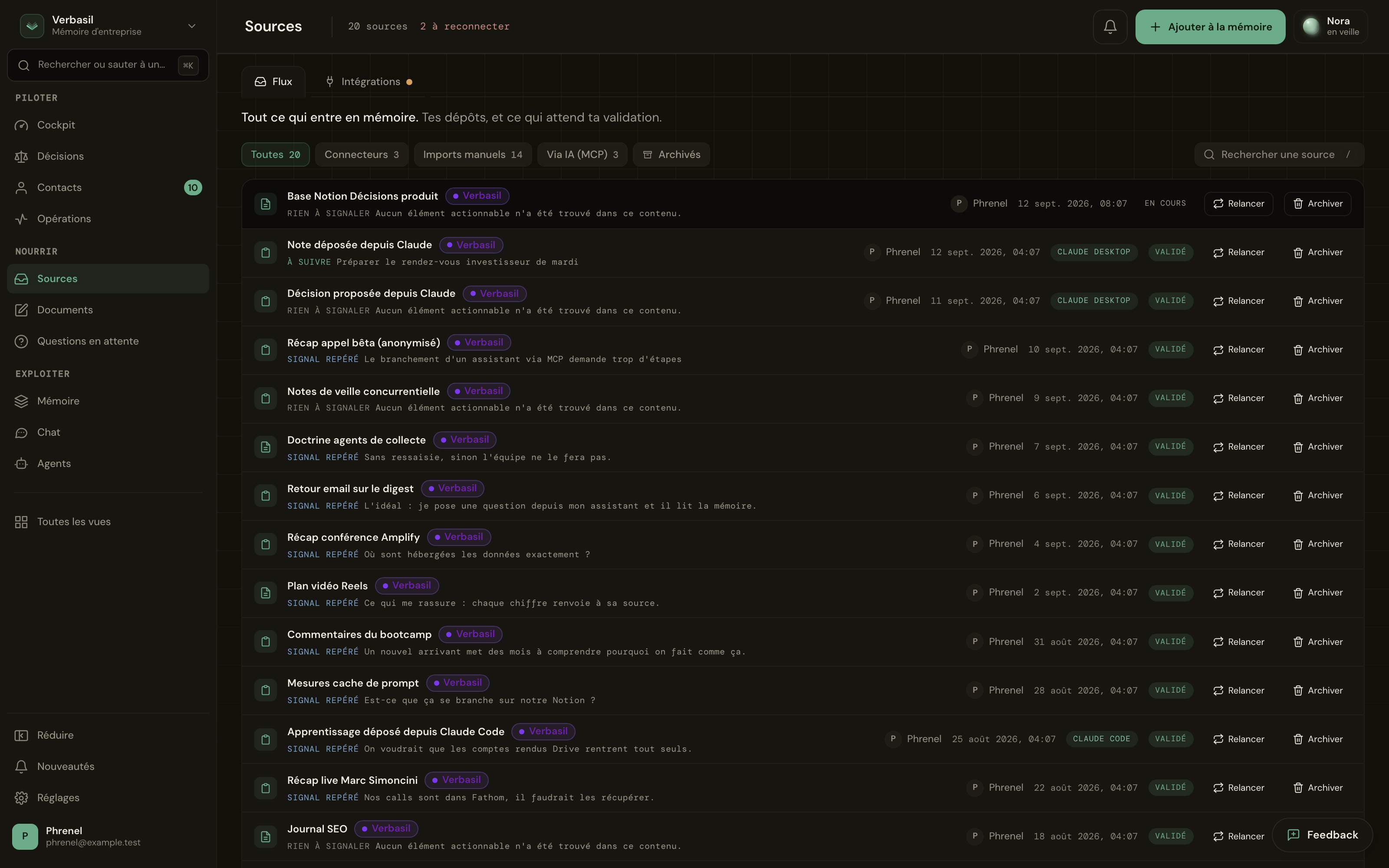The image size is (1389, 868).
Task: Open the Agents section
Action: coord(108,463)
